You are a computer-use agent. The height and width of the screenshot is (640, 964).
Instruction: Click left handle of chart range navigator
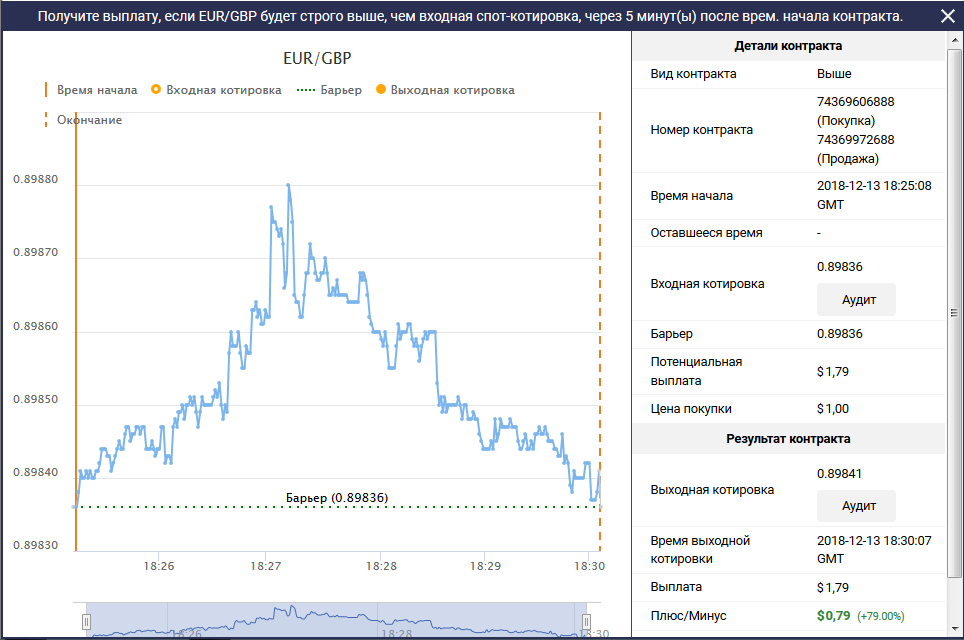click(87, 622)
